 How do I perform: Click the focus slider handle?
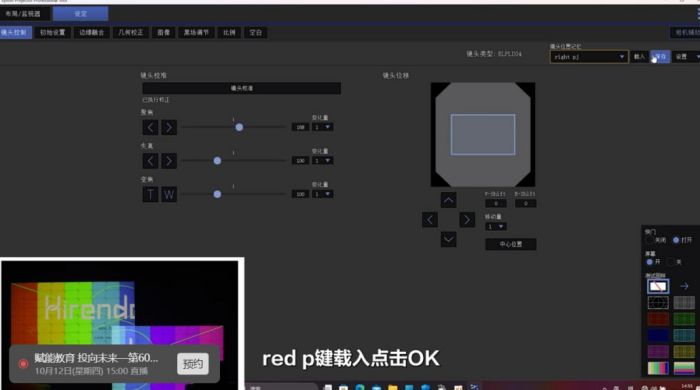(239, 127)
